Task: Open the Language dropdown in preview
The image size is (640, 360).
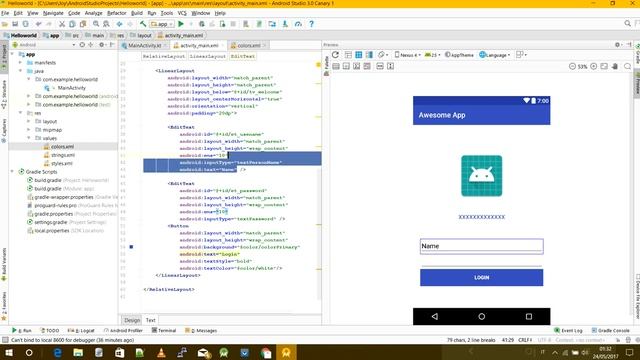Action: [x=495, y=55]
